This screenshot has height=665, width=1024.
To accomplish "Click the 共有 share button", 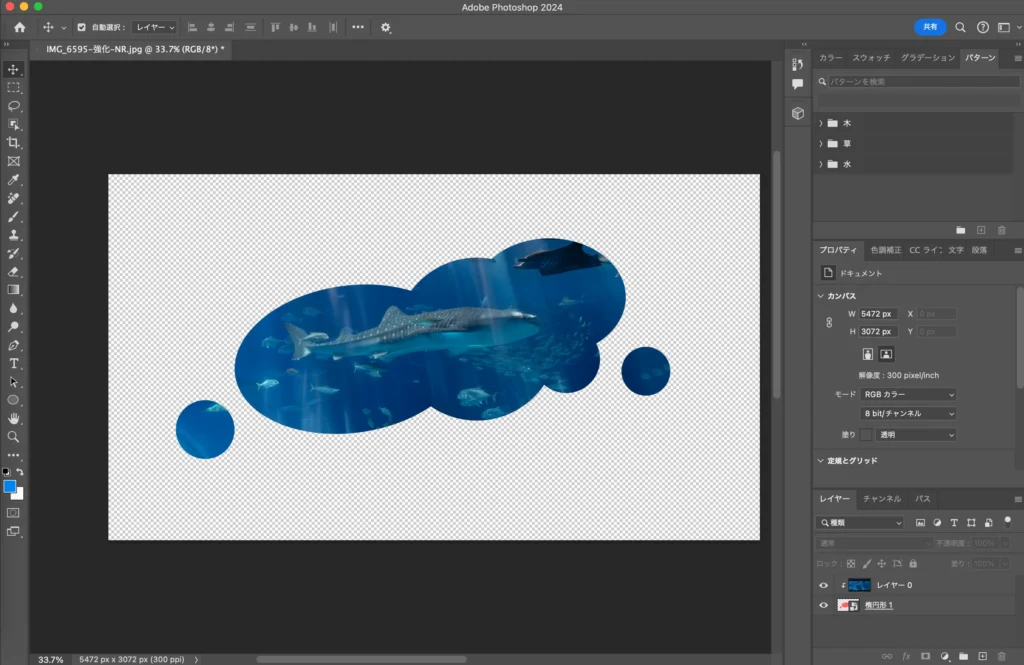I will (929, 28).
